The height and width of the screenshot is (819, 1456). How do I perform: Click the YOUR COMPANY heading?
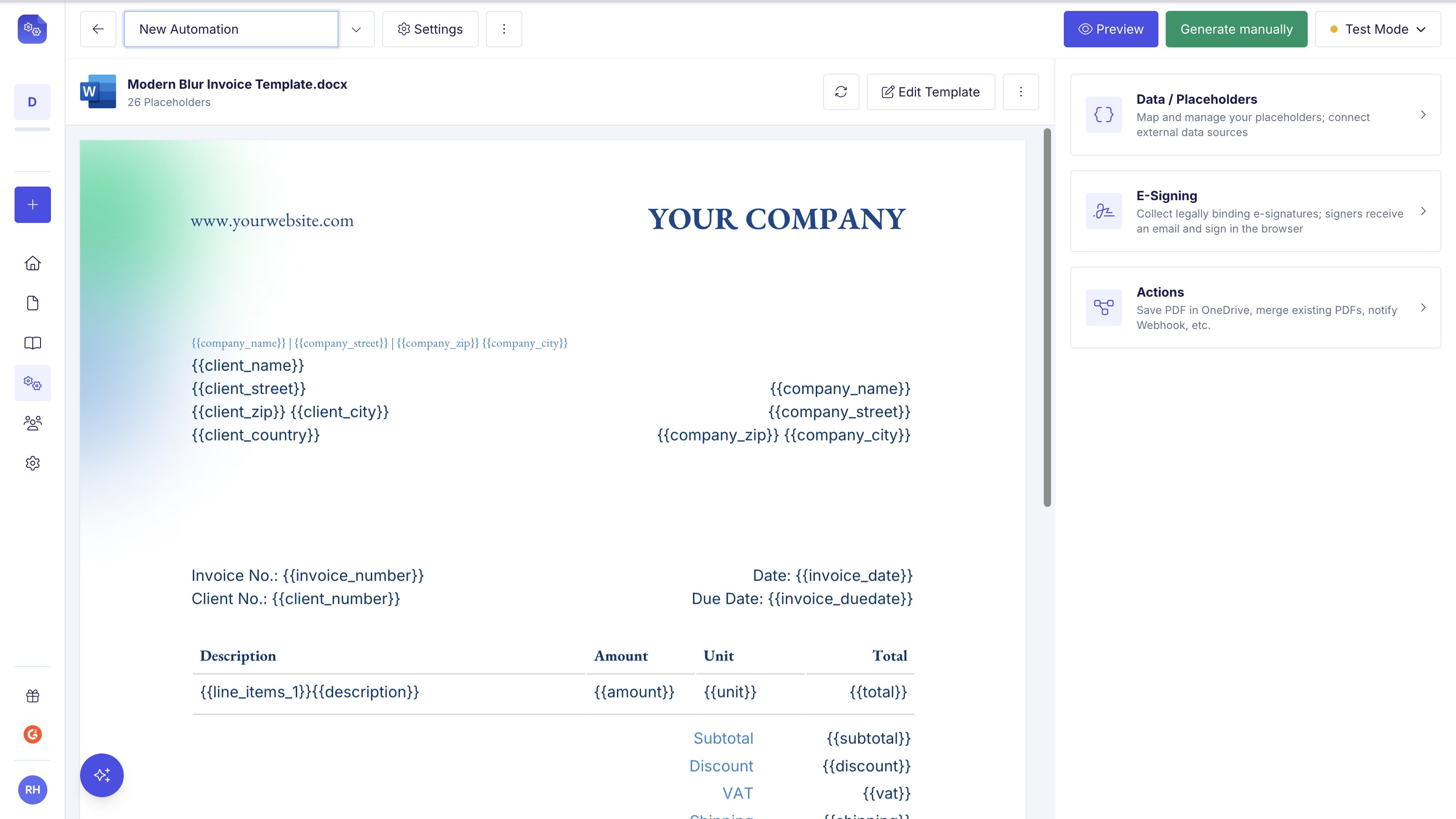coord(777,219)
